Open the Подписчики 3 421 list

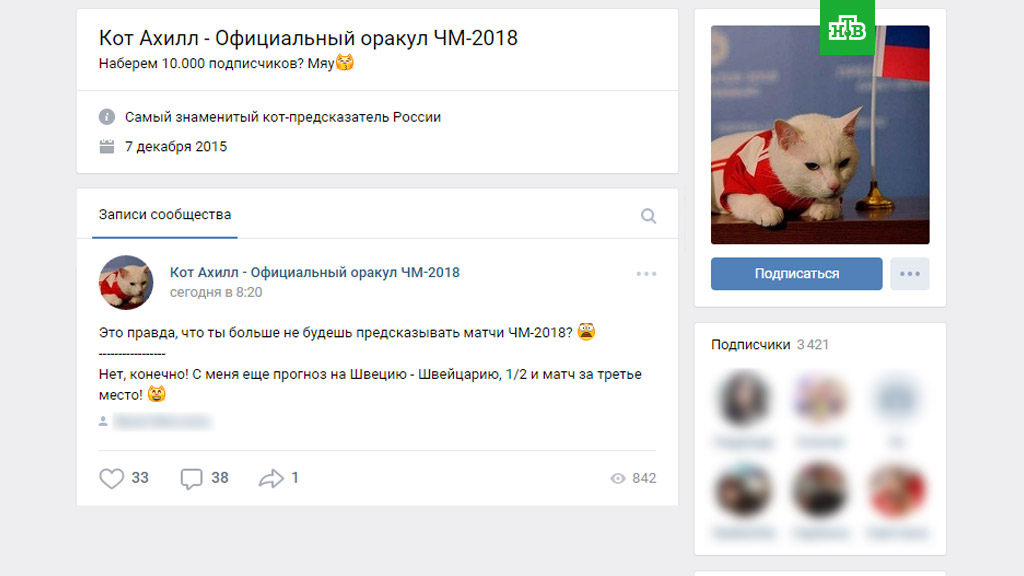pyautogui.click(x=770, y=344)
